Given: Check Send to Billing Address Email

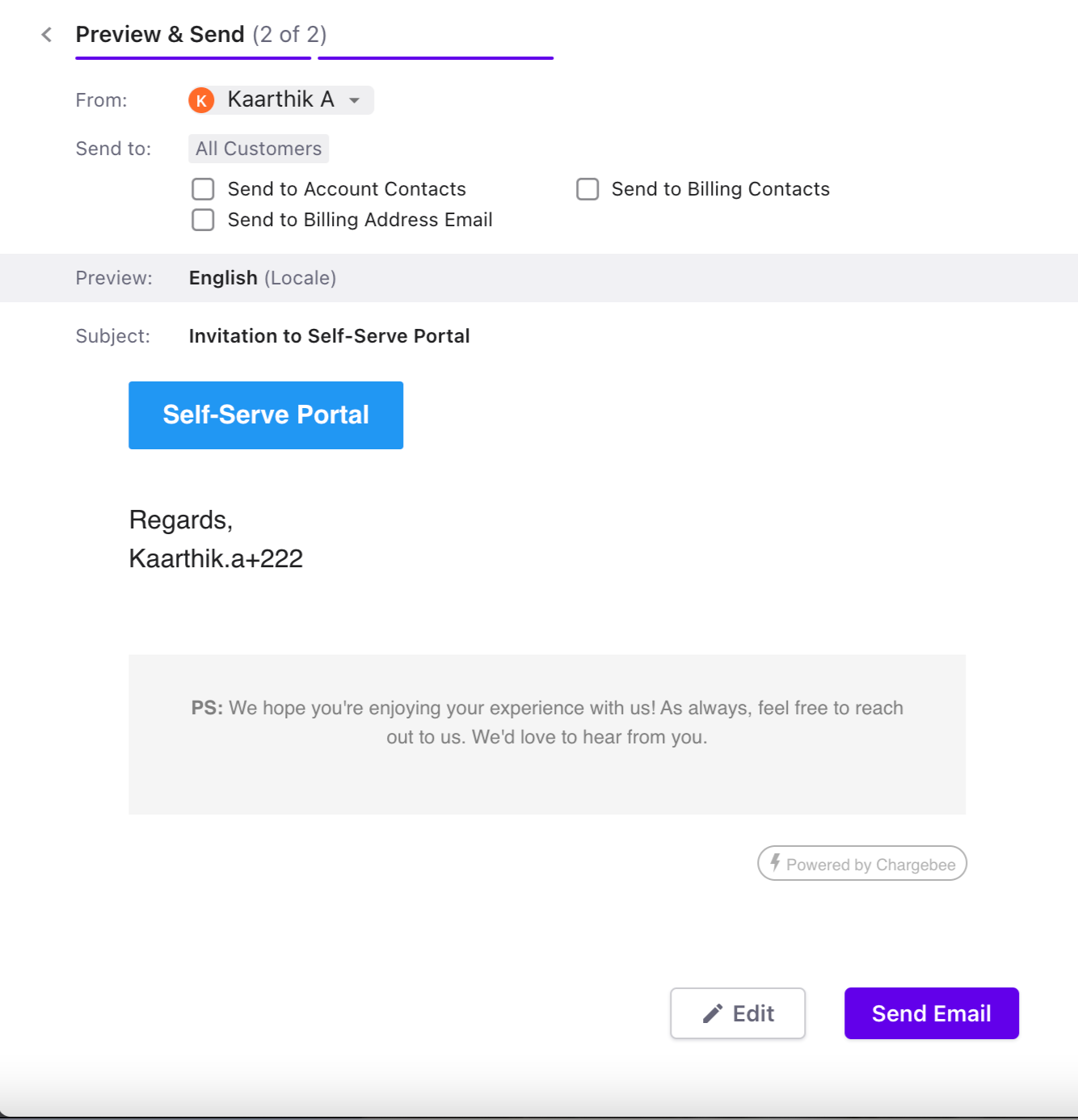Looking at the screenshot, I should click(x=203, y=220).
